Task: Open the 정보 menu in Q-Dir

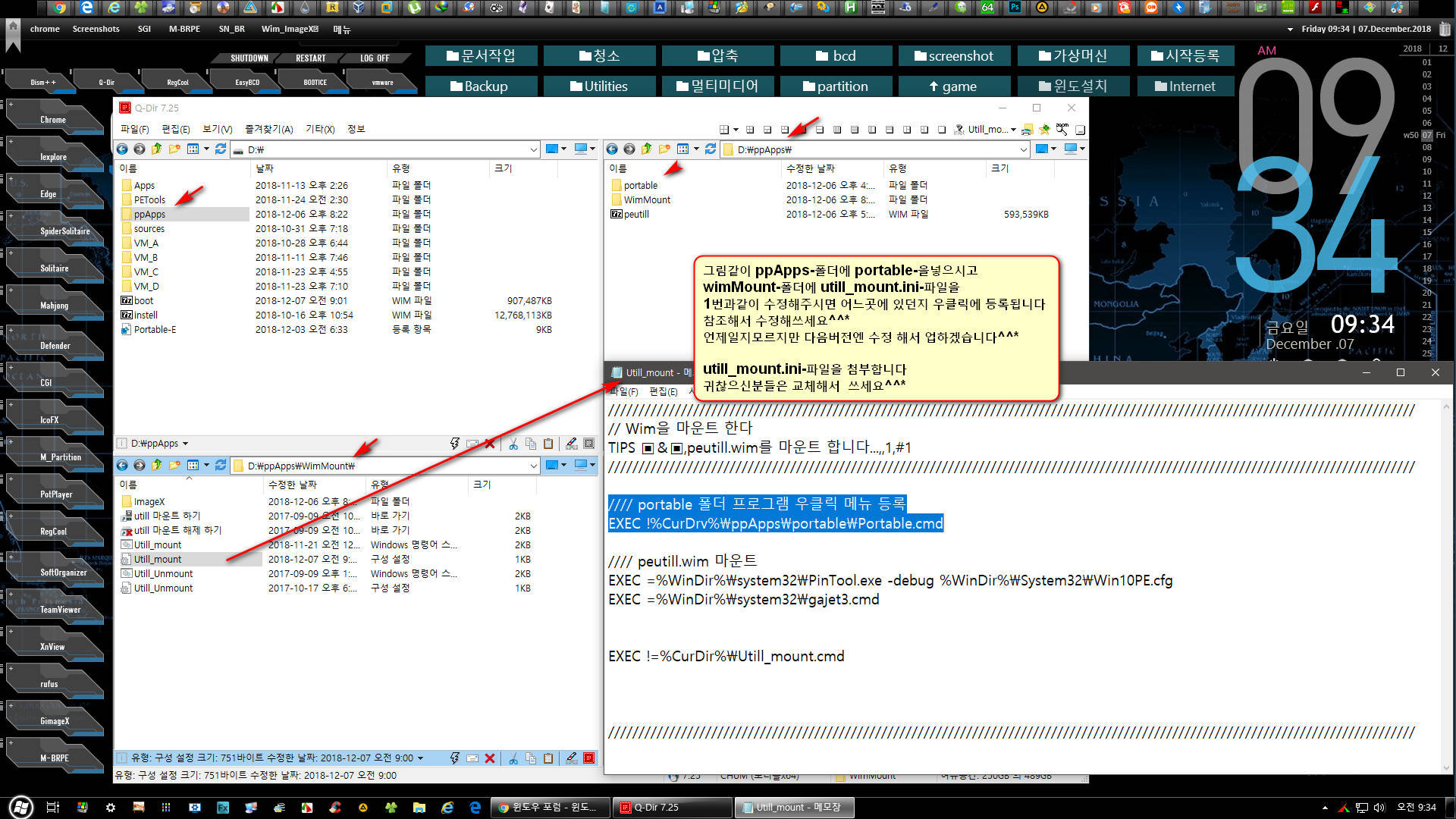Action: click(x=356, y=129)
